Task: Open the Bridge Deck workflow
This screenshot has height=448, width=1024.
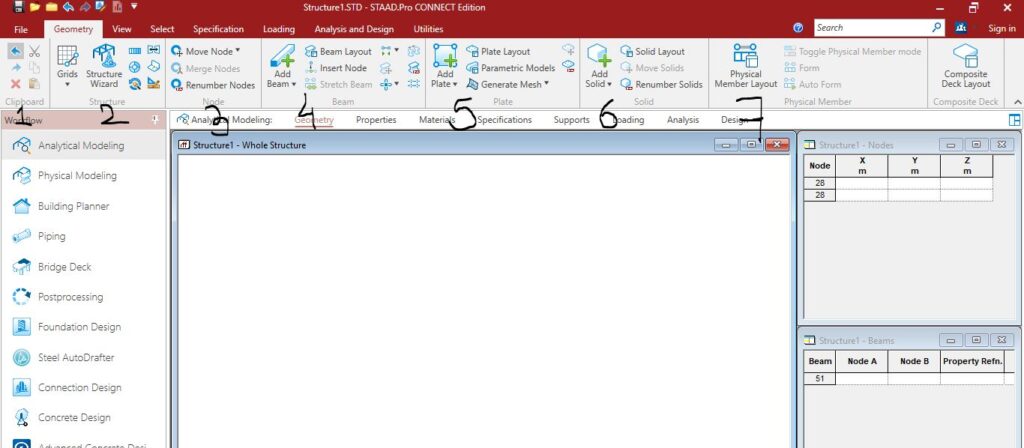Action: tap(83, 267)
